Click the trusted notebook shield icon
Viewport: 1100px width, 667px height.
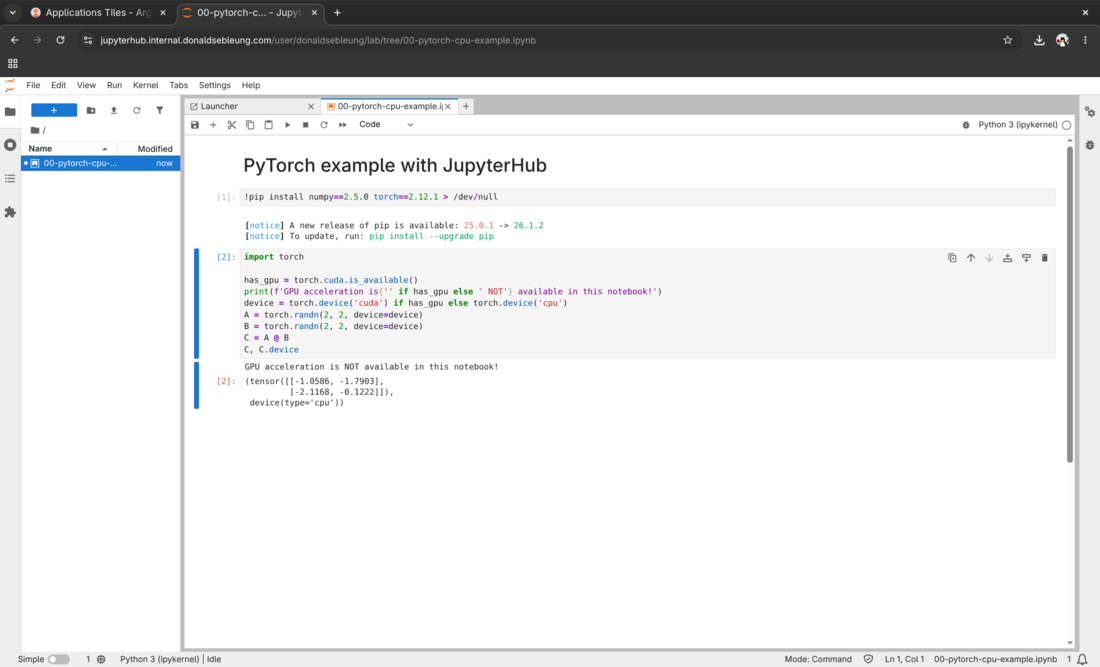pyautogui.click(x=868, y=659)
